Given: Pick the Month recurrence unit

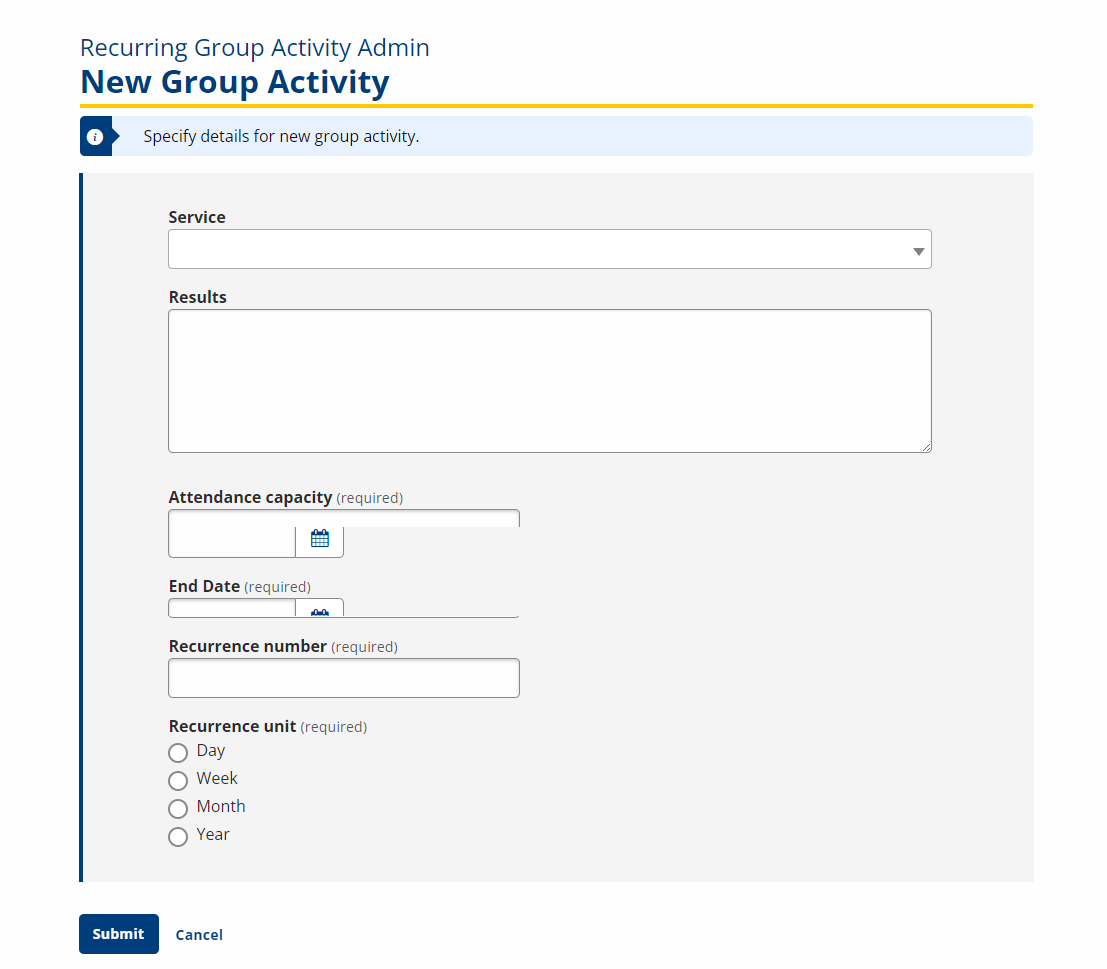Looking at the screenshot, I should [178, 808].
